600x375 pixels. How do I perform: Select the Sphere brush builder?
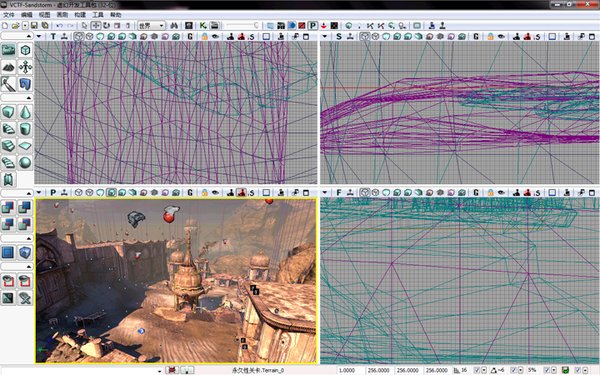(x=25, y=163)
